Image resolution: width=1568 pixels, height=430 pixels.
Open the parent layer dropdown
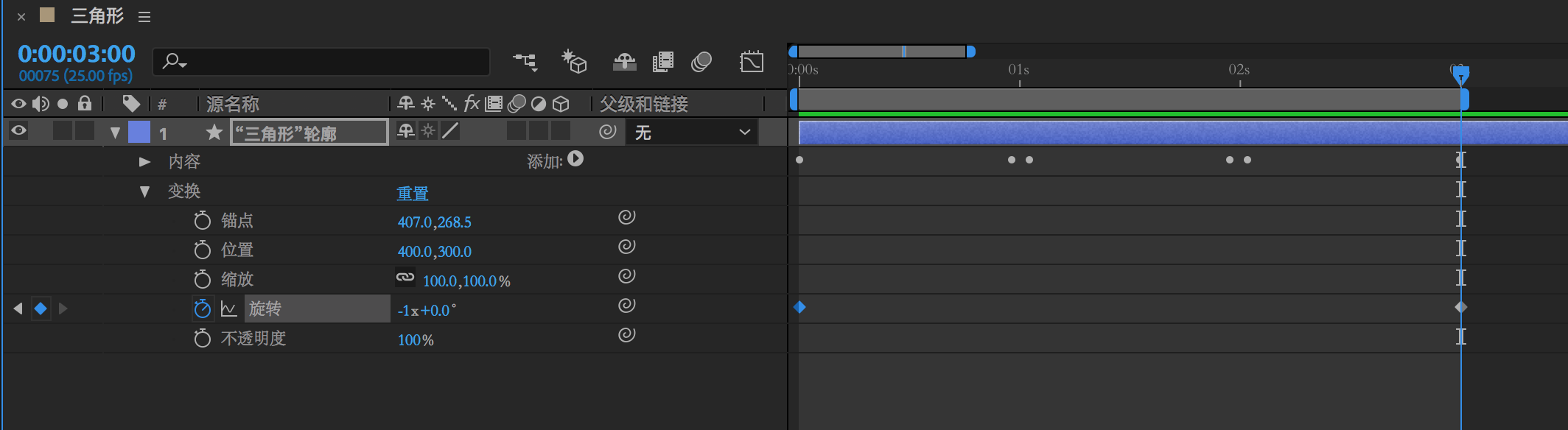click(691, 133)
